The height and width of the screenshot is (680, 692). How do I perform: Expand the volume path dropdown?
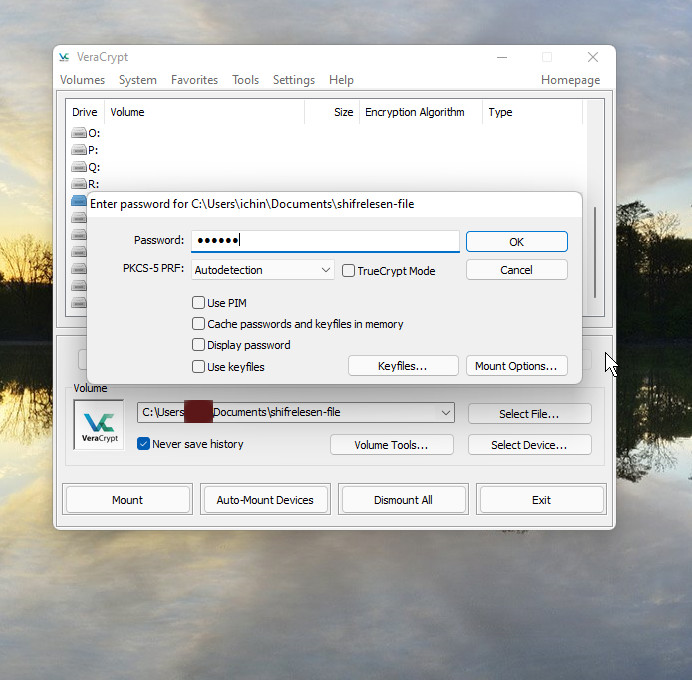[x=445, y=413]
